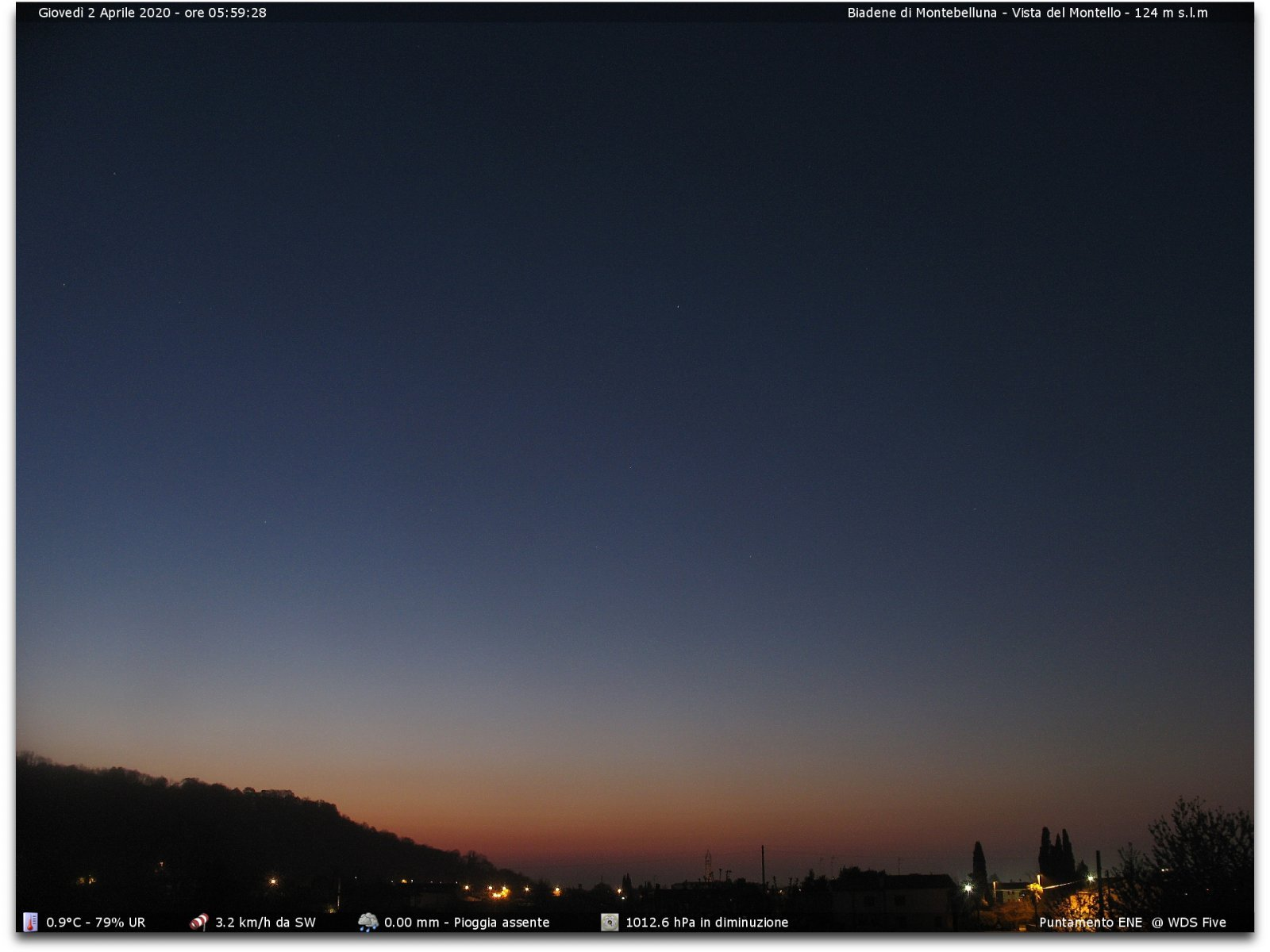Click the rain cloud precipitation icon
Screen dimensions: 1270x952
368,922
